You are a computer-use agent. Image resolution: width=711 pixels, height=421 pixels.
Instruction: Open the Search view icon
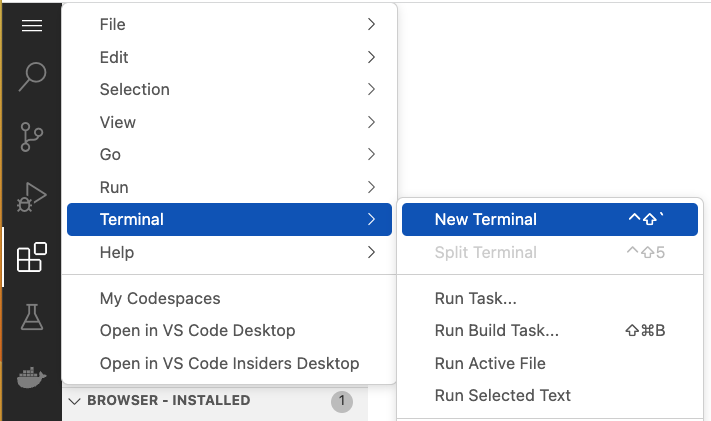click(x=32, y=77)
